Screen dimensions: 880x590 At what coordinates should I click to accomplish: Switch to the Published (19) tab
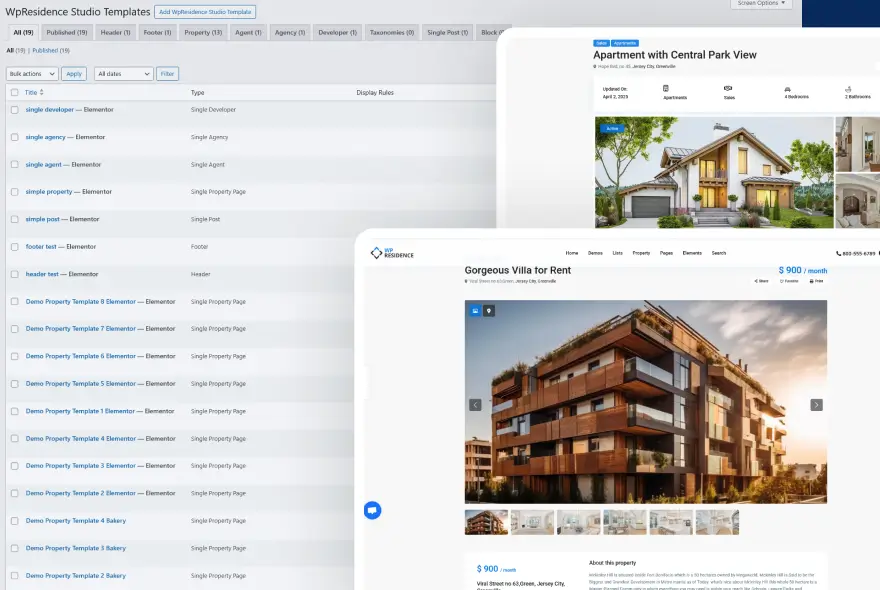[x=67, y=33]
